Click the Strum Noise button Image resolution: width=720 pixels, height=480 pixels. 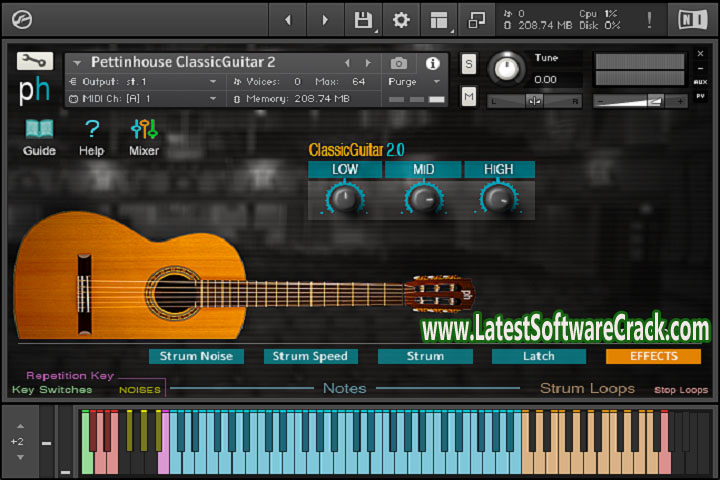click(196, 356)
